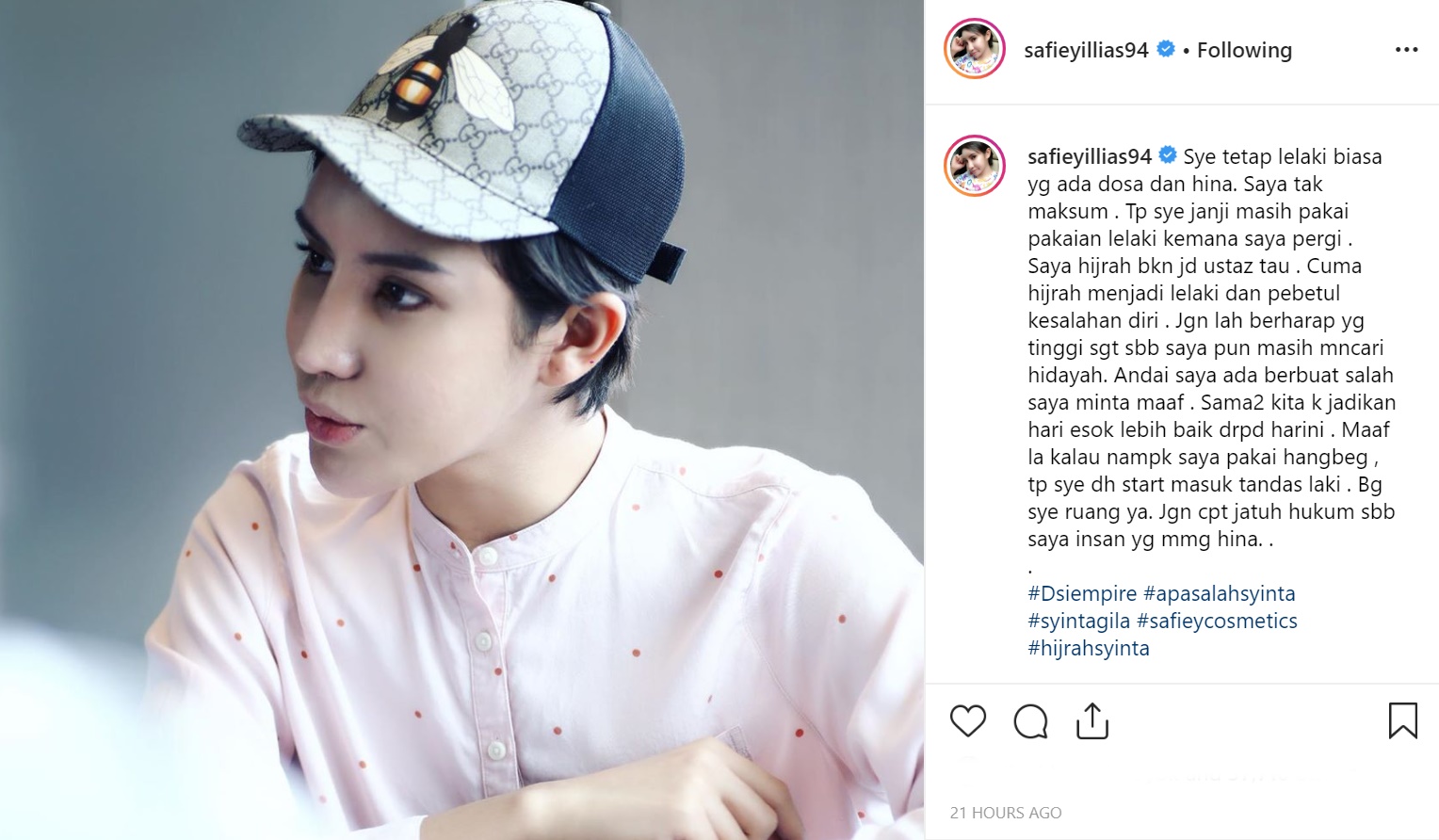Open the #hijrahsyinta hashtag
Screen dimensions: 1439x840
click(1089, 648)
